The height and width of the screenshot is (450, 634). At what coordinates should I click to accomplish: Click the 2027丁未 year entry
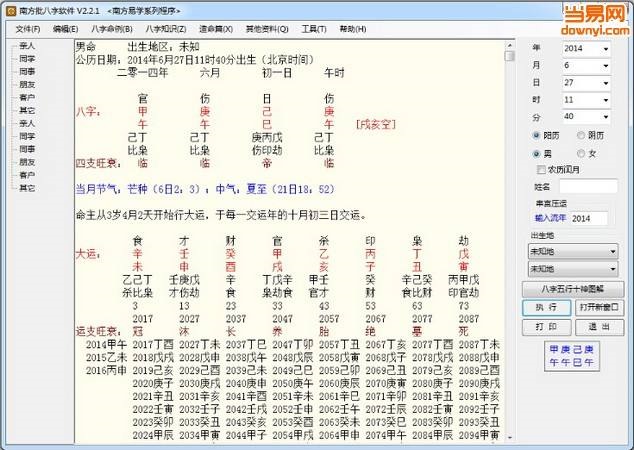tap(200, 345)
